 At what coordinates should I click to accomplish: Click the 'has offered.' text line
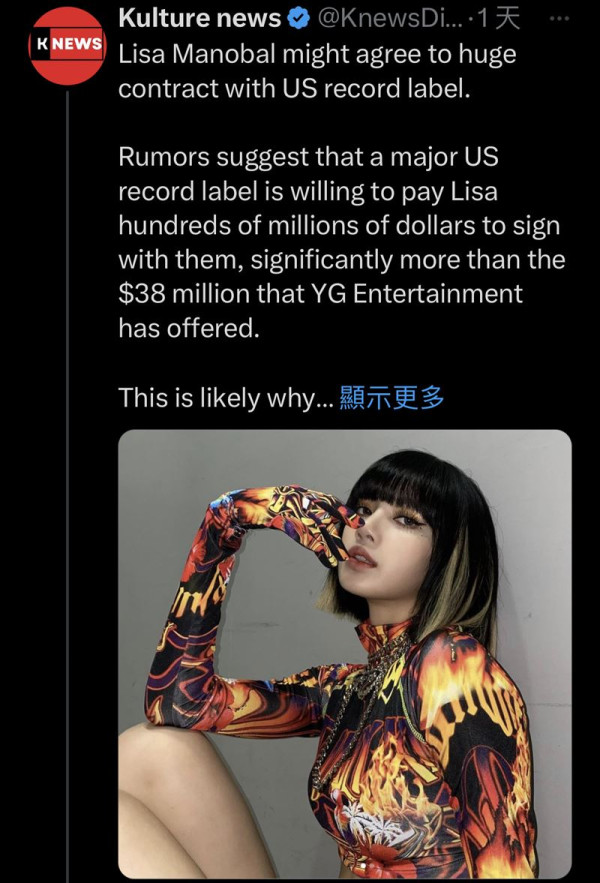(x=189, y=328)
